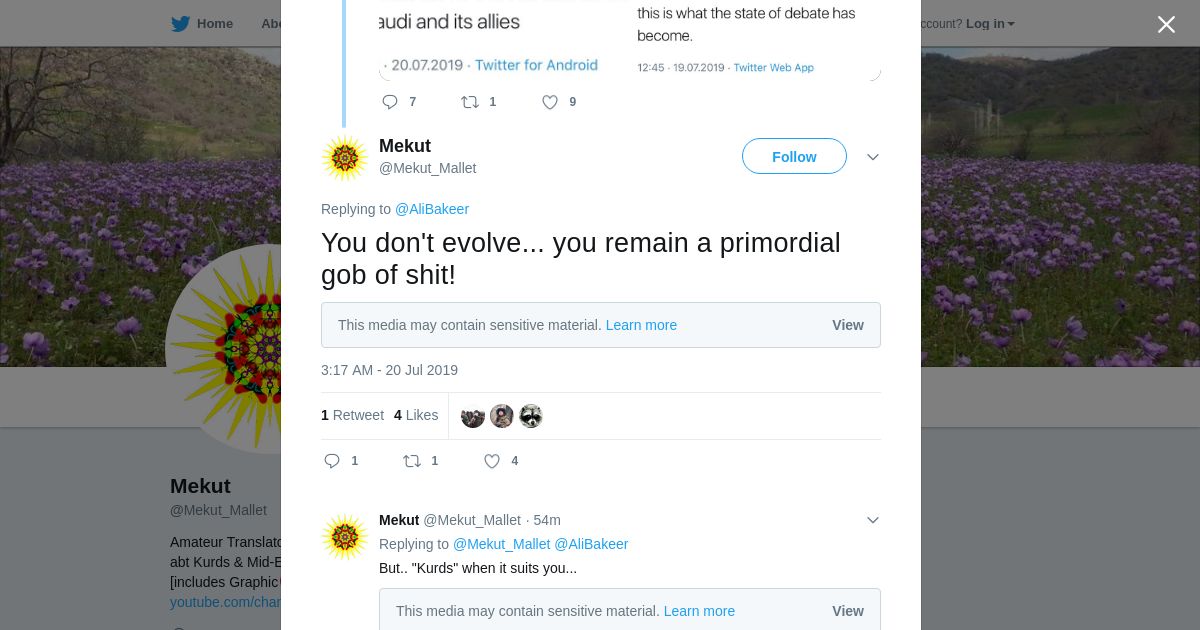
Task: View sensitive media in the reply tweet
Action: point(847,611)
